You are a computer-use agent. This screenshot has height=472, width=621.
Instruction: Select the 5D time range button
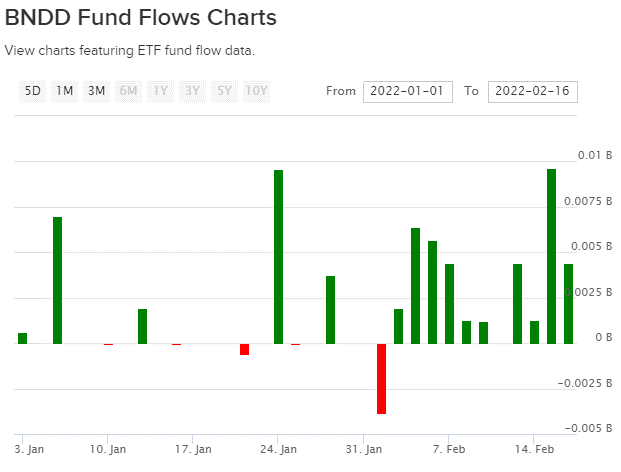(33, 91)
